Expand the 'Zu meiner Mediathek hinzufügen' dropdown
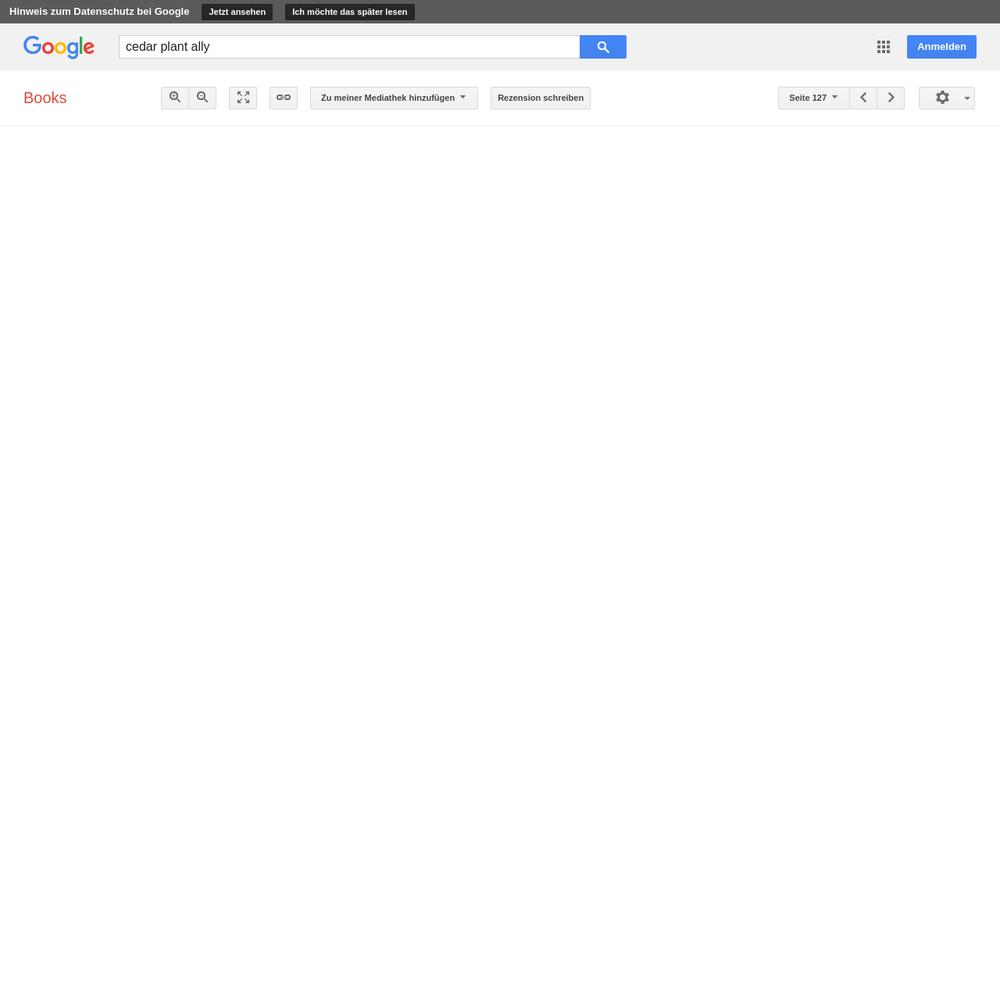The width and height of the screenshot is (1000, 1000). click(393, 98)
